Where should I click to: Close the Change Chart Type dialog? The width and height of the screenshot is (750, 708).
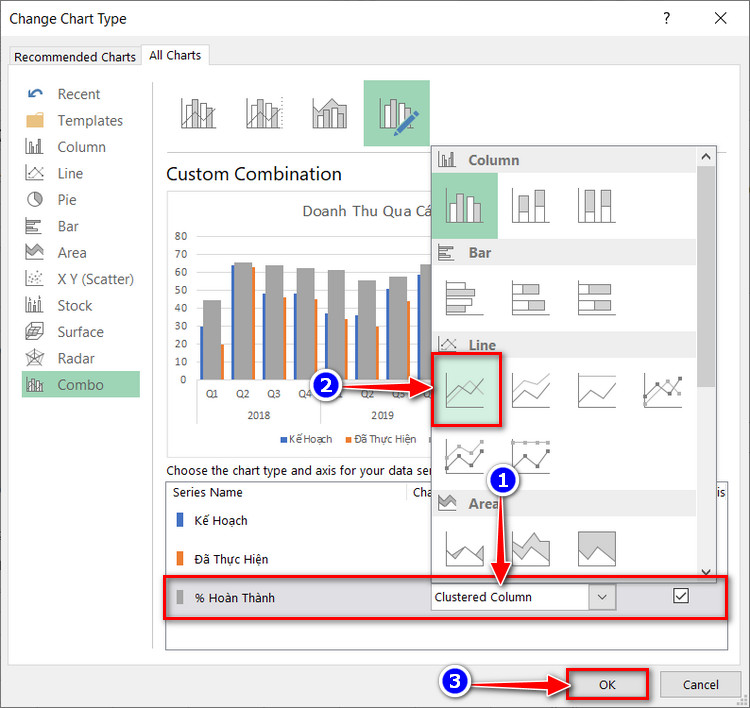tap(720, 18)
